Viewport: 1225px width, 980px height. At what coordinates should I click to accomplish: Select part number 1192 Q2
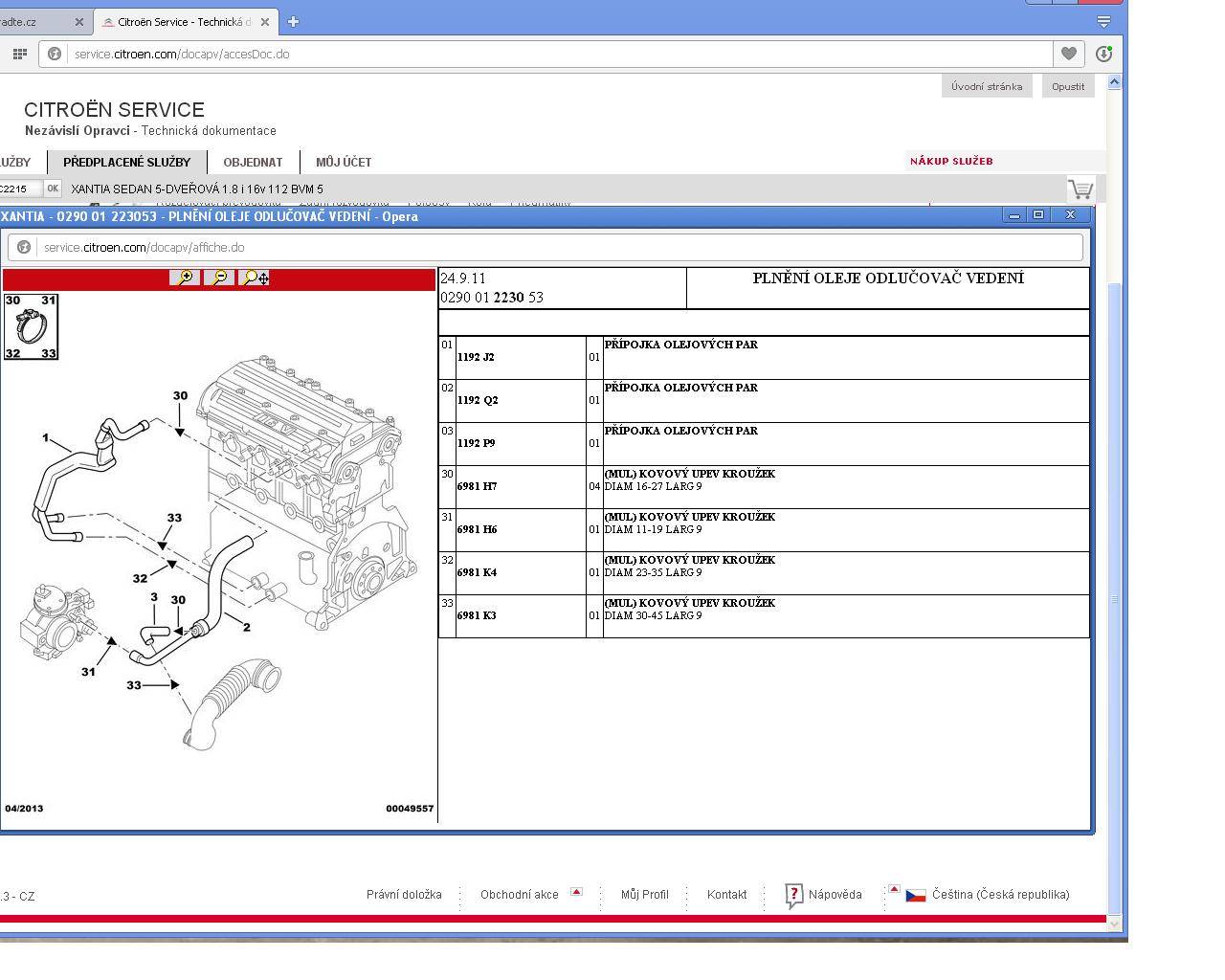pyautogui.click(x=478, y=400)
